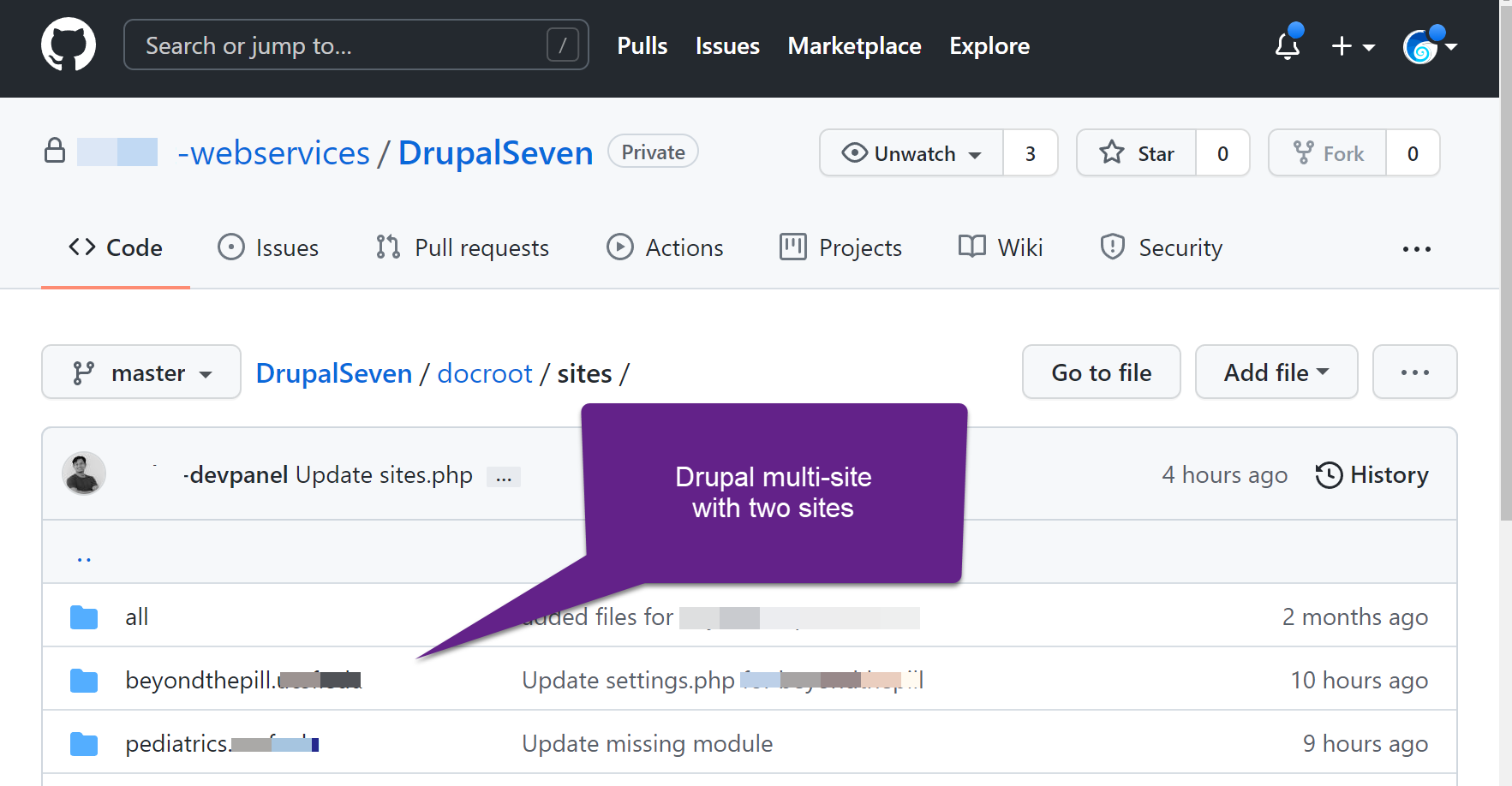Expand the Add file dropdown

pyautogui.click(x=1276, y=372)
